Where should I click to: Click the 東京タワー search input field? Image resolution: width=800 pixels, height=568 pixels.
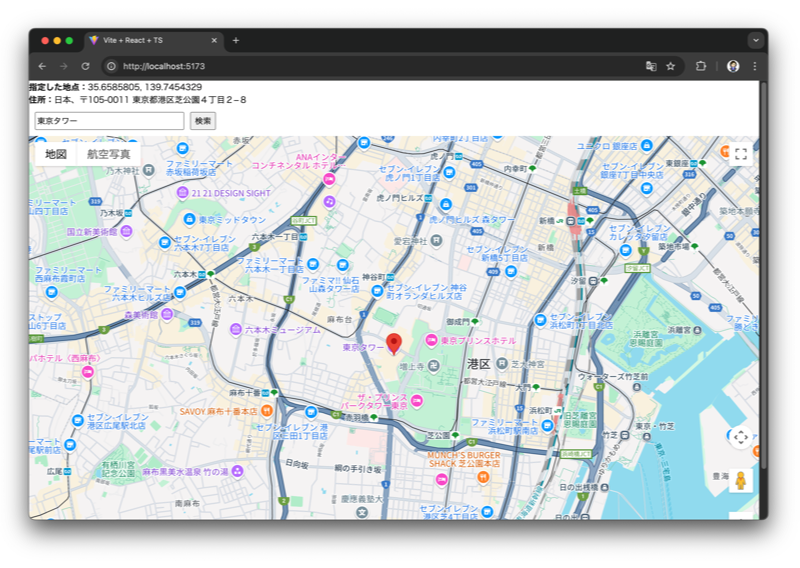(x=109, y=121)
